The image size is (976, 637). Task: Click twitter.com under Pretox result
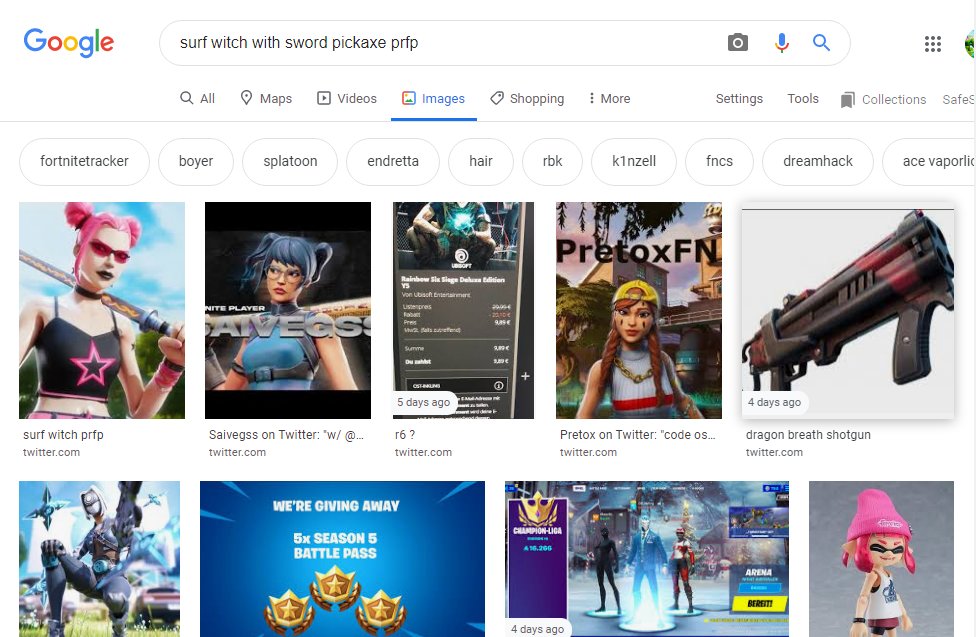(588, 453)
